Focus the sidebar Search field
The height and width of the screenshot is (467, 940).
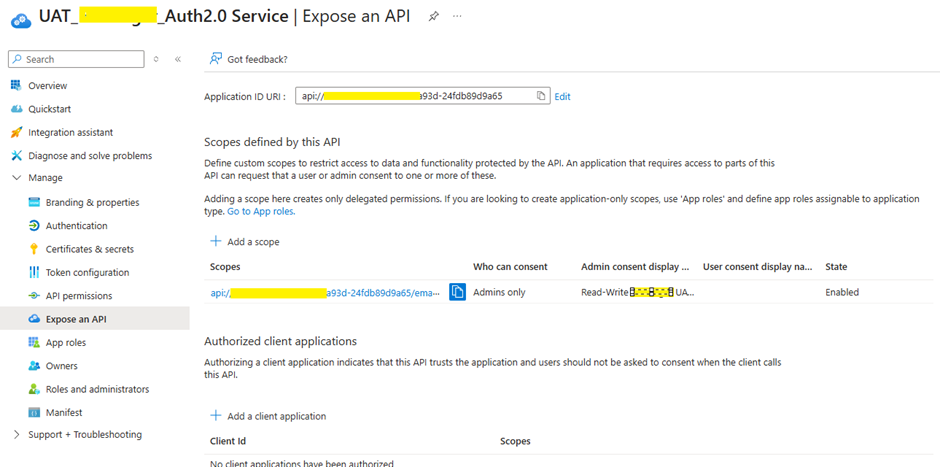coord(76,59)
